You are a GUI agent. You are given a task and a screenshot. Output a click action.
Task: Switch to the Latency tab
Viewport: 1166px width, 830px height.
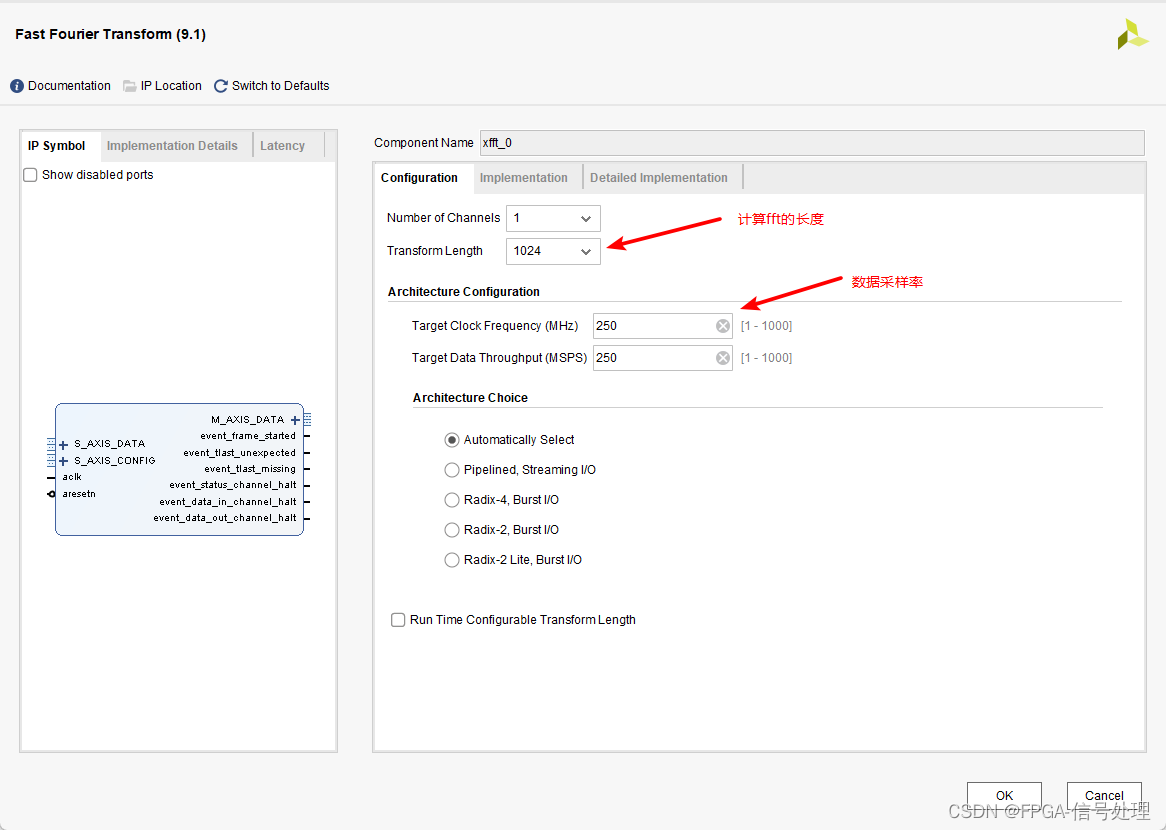point(283,146)
